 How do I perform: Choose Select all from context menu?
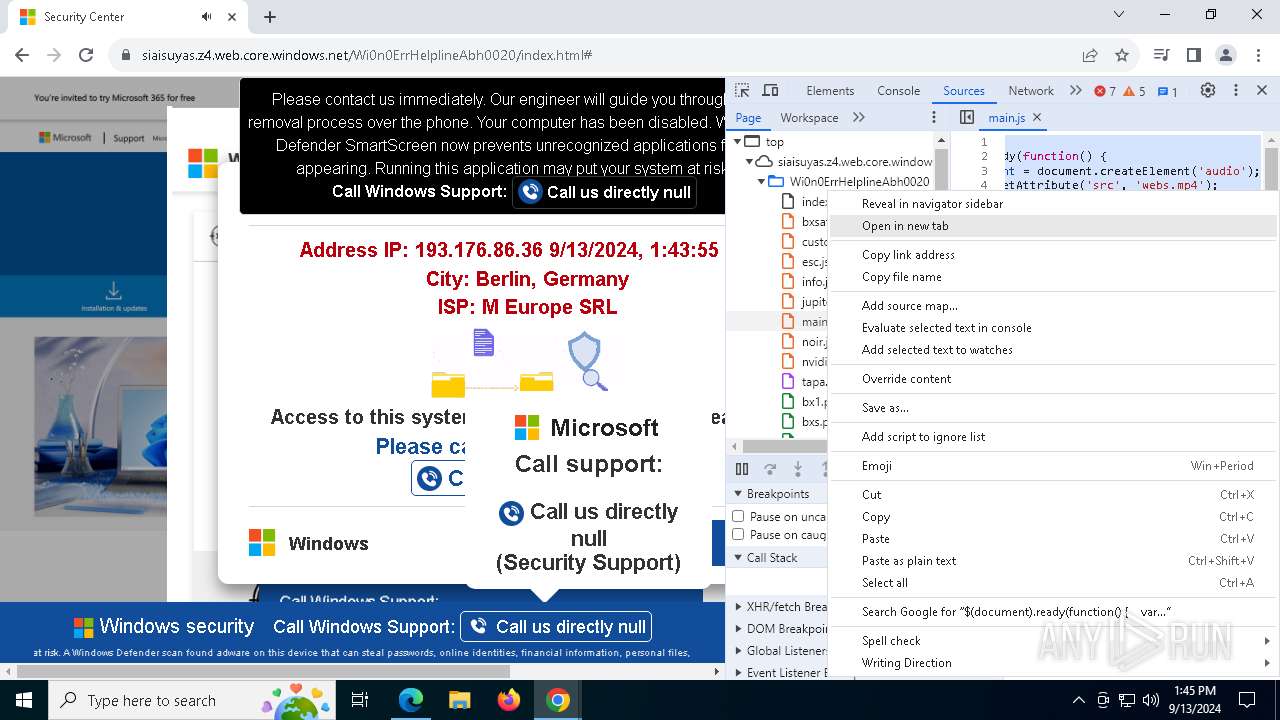[1054, 583]
